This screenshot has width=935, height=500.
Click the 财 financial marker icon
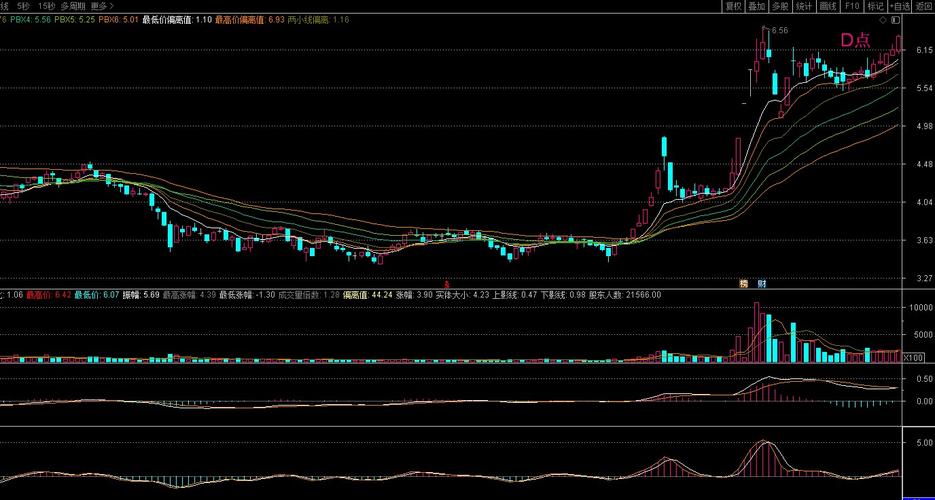pyautogui.click(x=762, y=284)
